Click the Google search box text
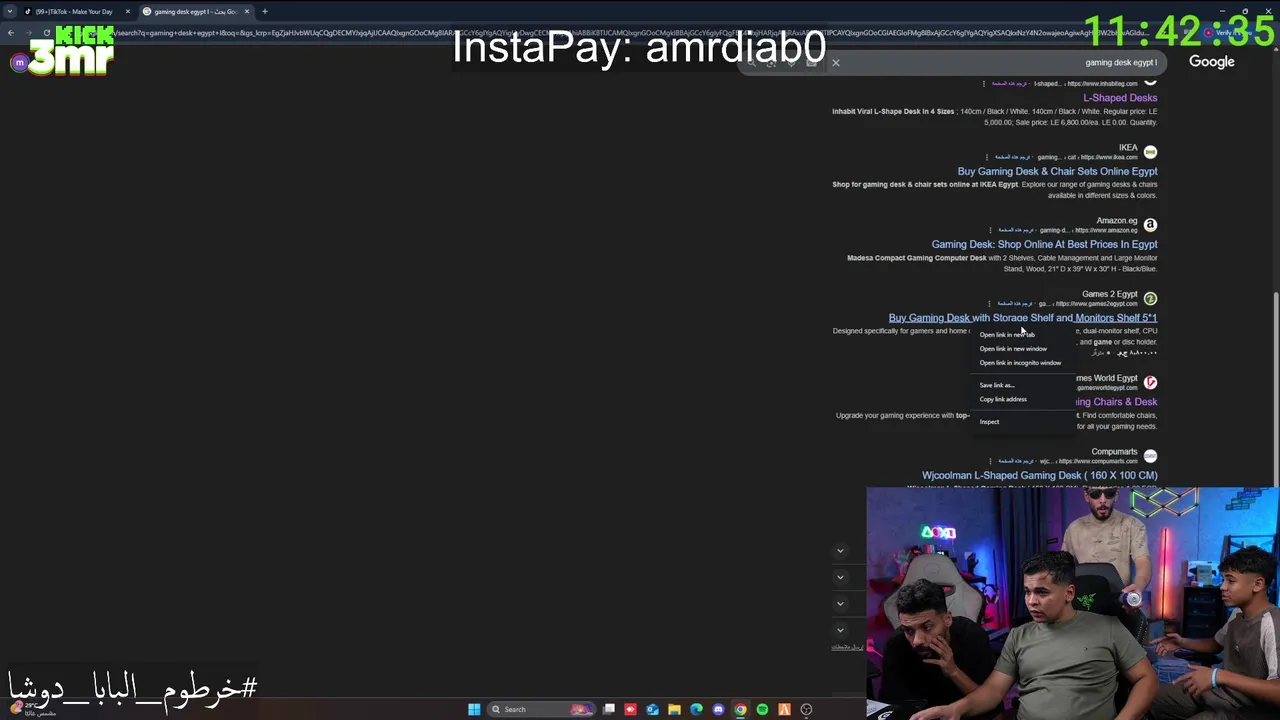 (1121, 63)
